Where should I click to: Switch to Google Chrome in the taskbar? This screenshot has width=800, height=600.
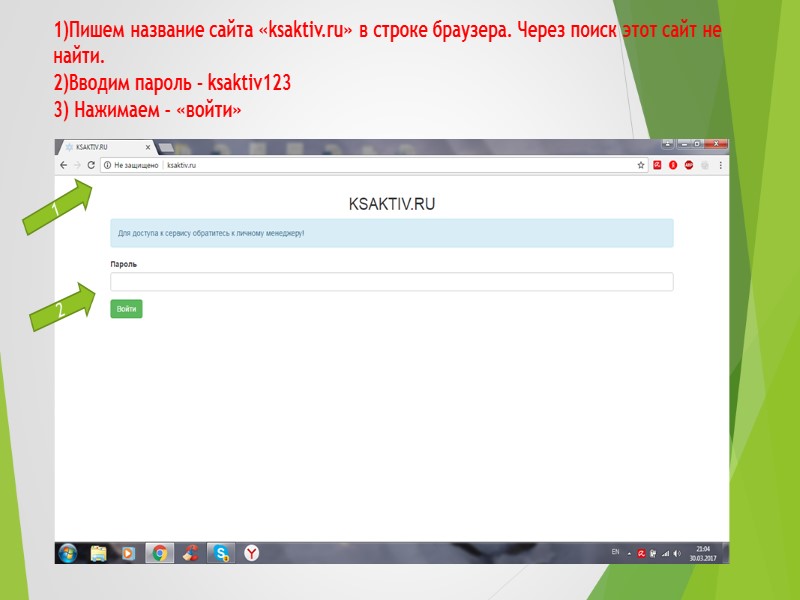pos(160,553)
